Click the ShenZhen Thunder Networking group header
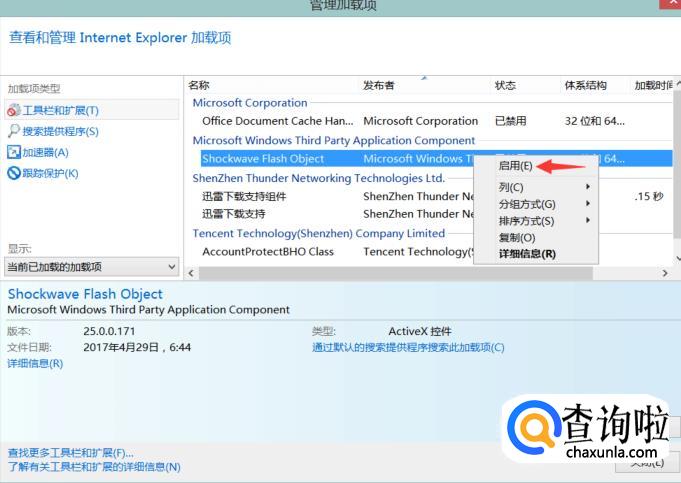The image size is (681, 483). pyautogui.click(x=319, y=178)
